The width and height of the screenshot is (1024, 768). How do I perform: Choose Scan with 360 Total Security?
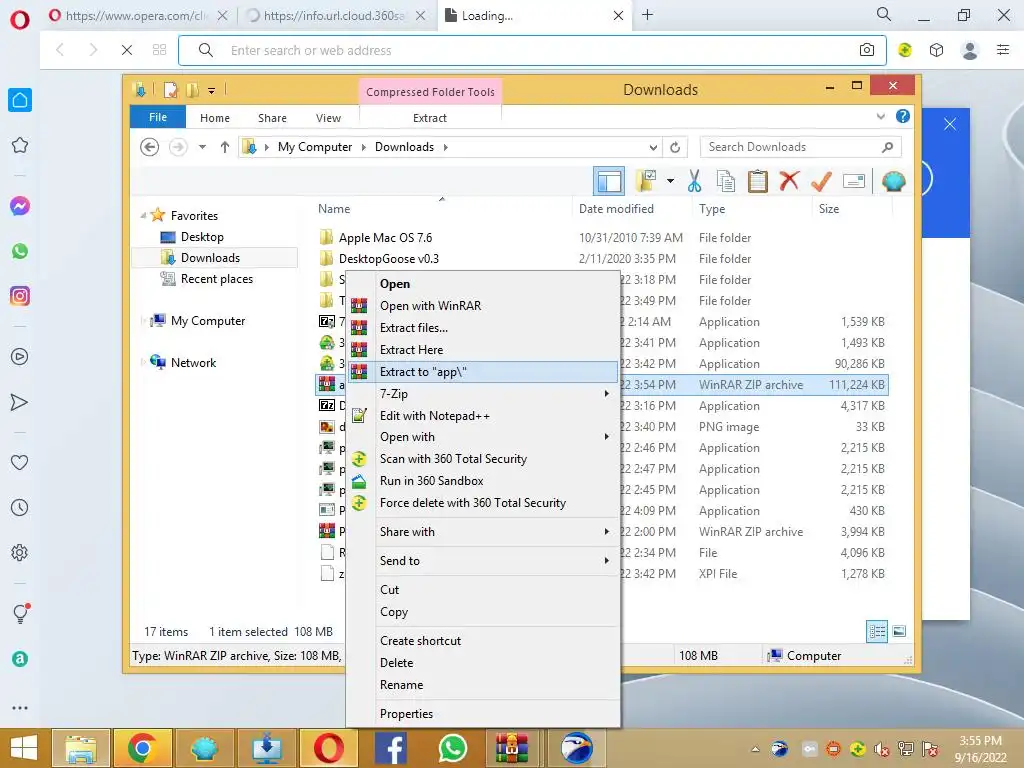(x=483, y=458)
